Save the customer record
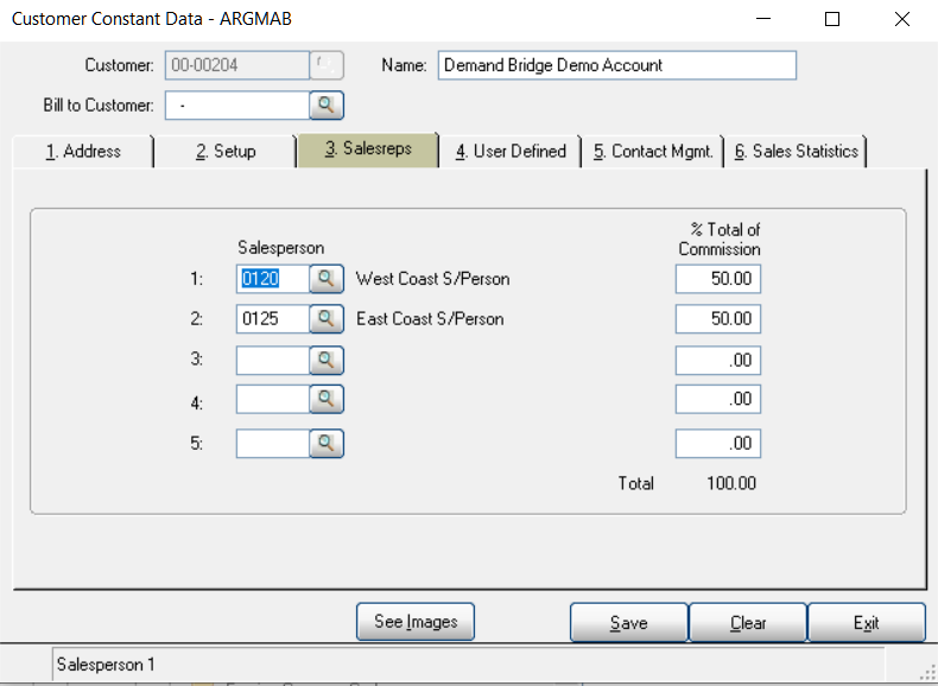 tap(629, 623)
